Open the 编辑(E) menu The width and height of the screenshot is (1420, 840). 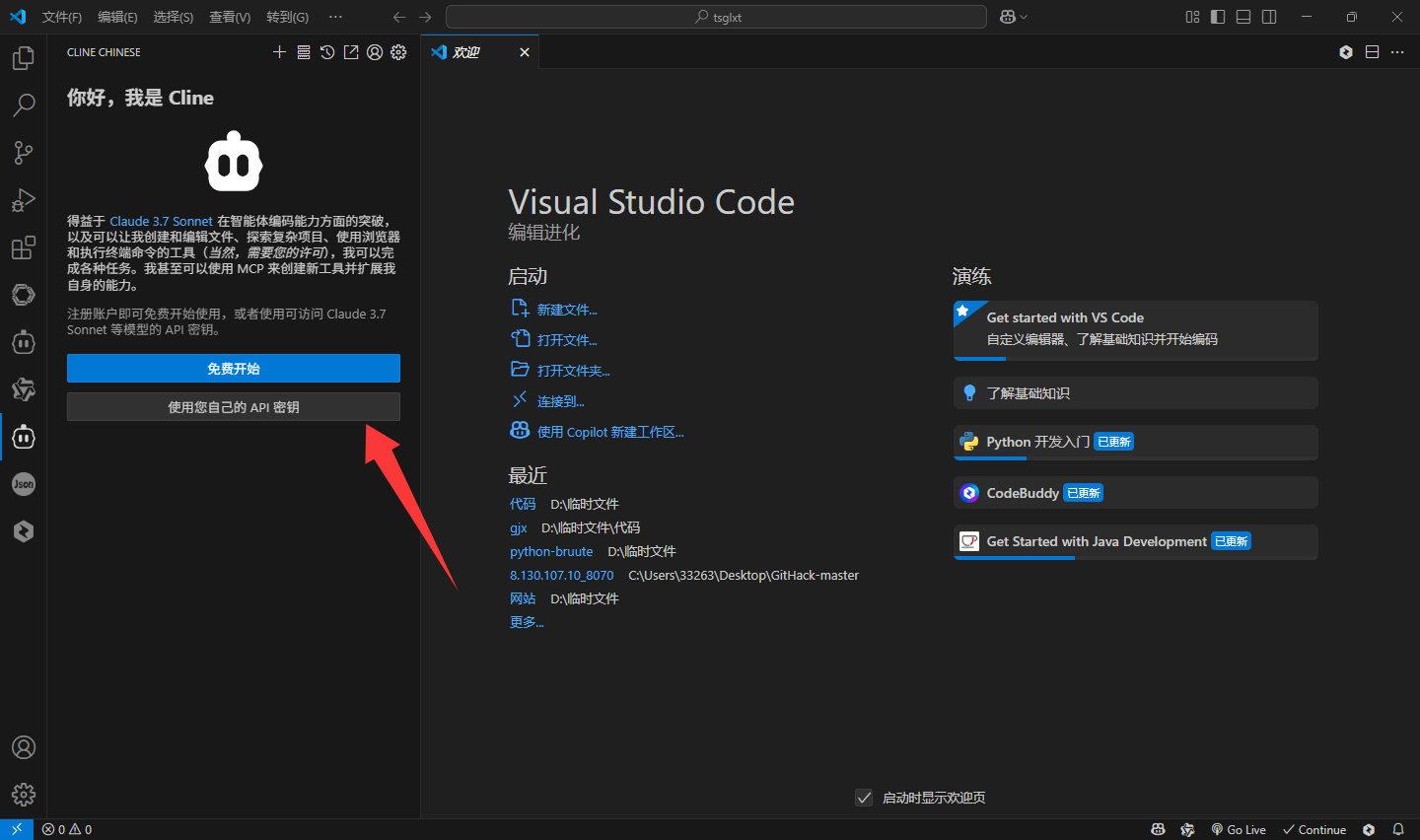(x=117, y=17)
